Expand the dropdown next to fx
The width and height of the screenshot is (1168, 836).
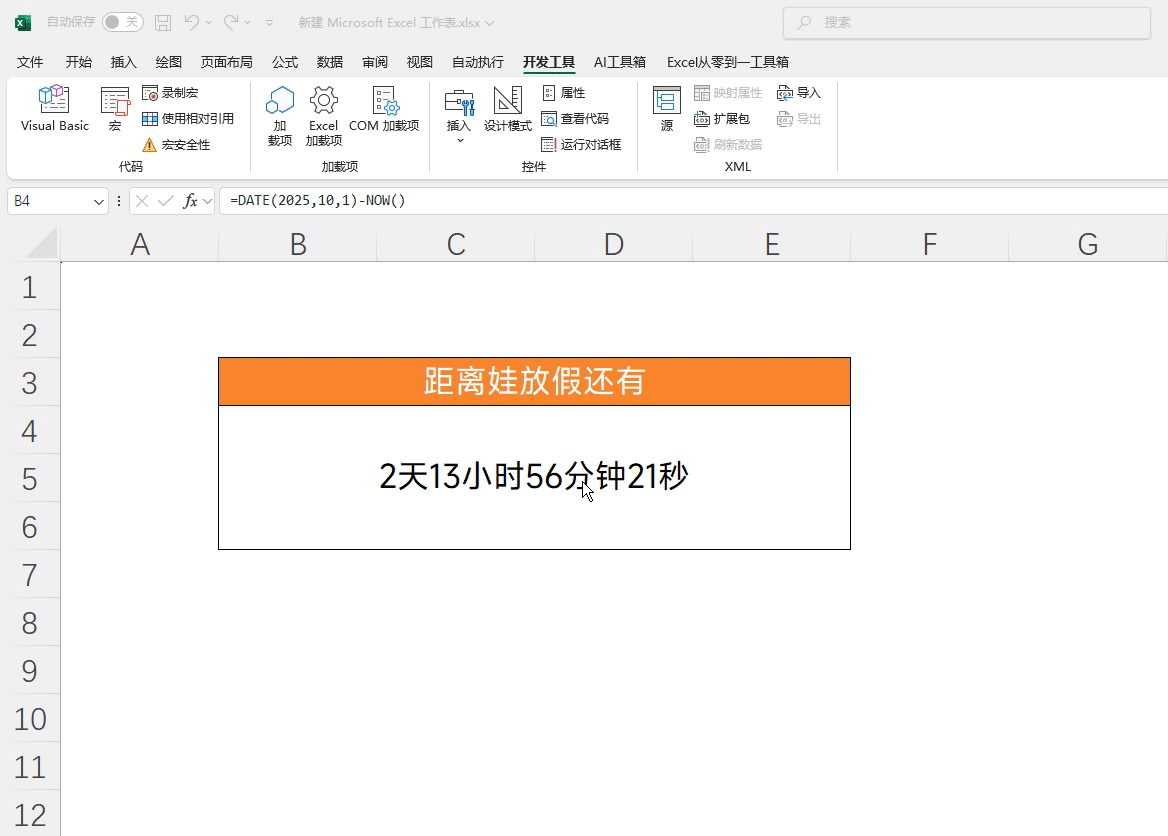point(208,201)
